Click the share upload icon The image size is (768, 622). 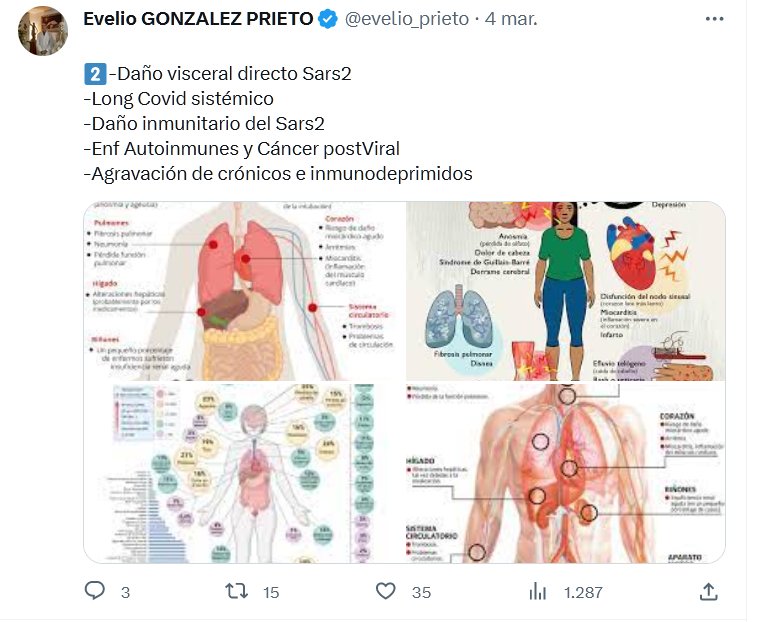point(708,591)
